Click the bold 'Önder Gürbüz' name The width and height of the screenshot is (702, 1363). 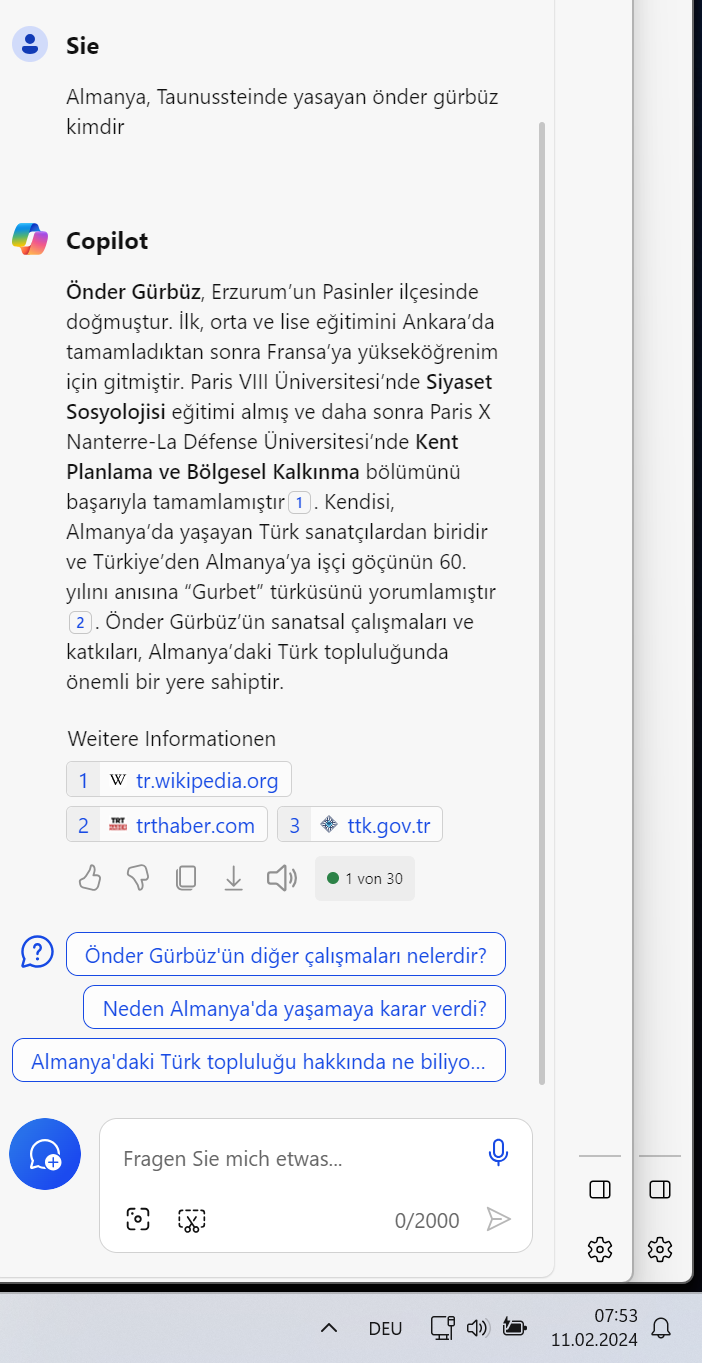[x=134, y=292]
